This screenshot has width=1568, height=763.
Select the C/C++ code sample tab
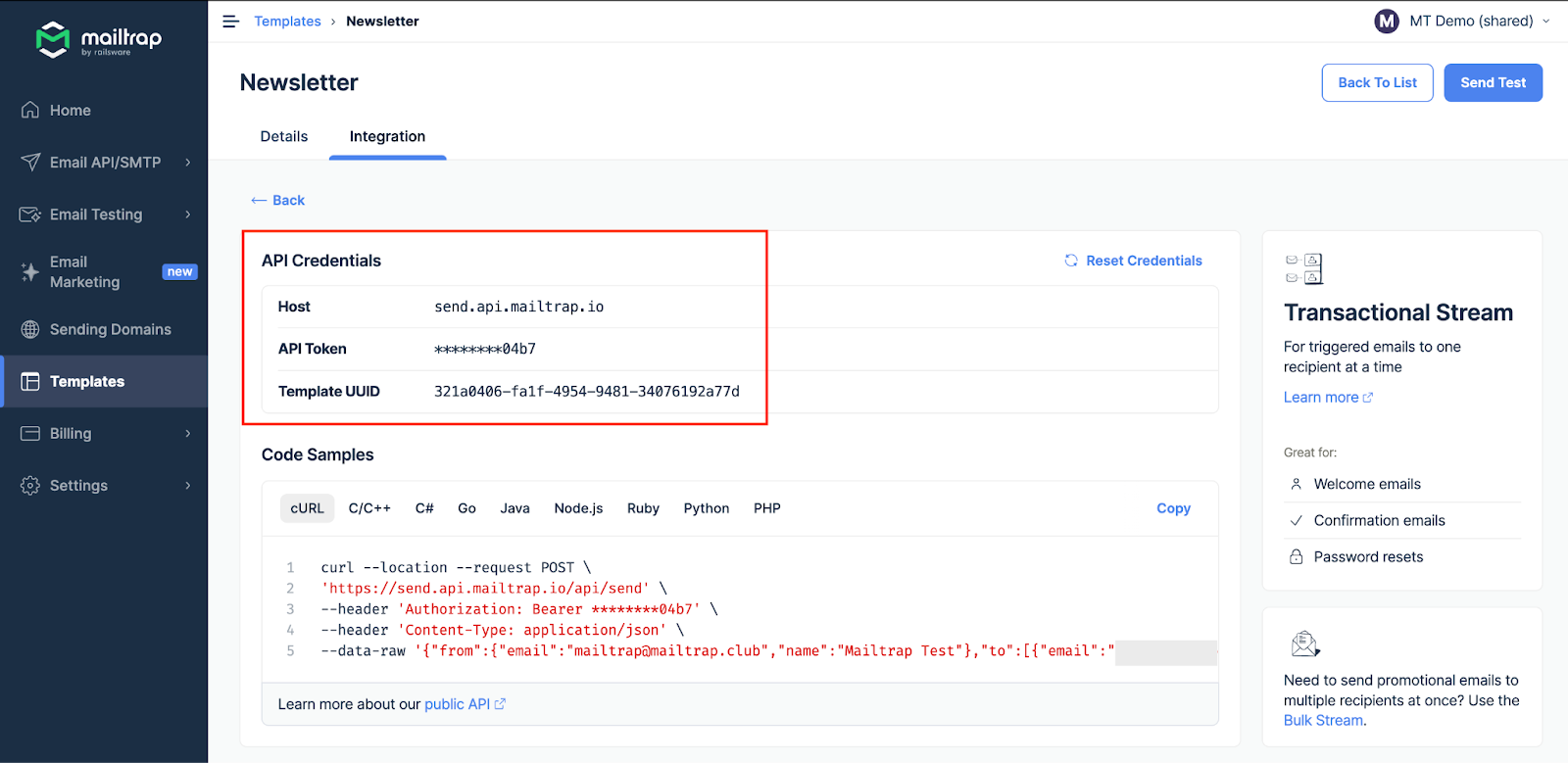point(369,508)
